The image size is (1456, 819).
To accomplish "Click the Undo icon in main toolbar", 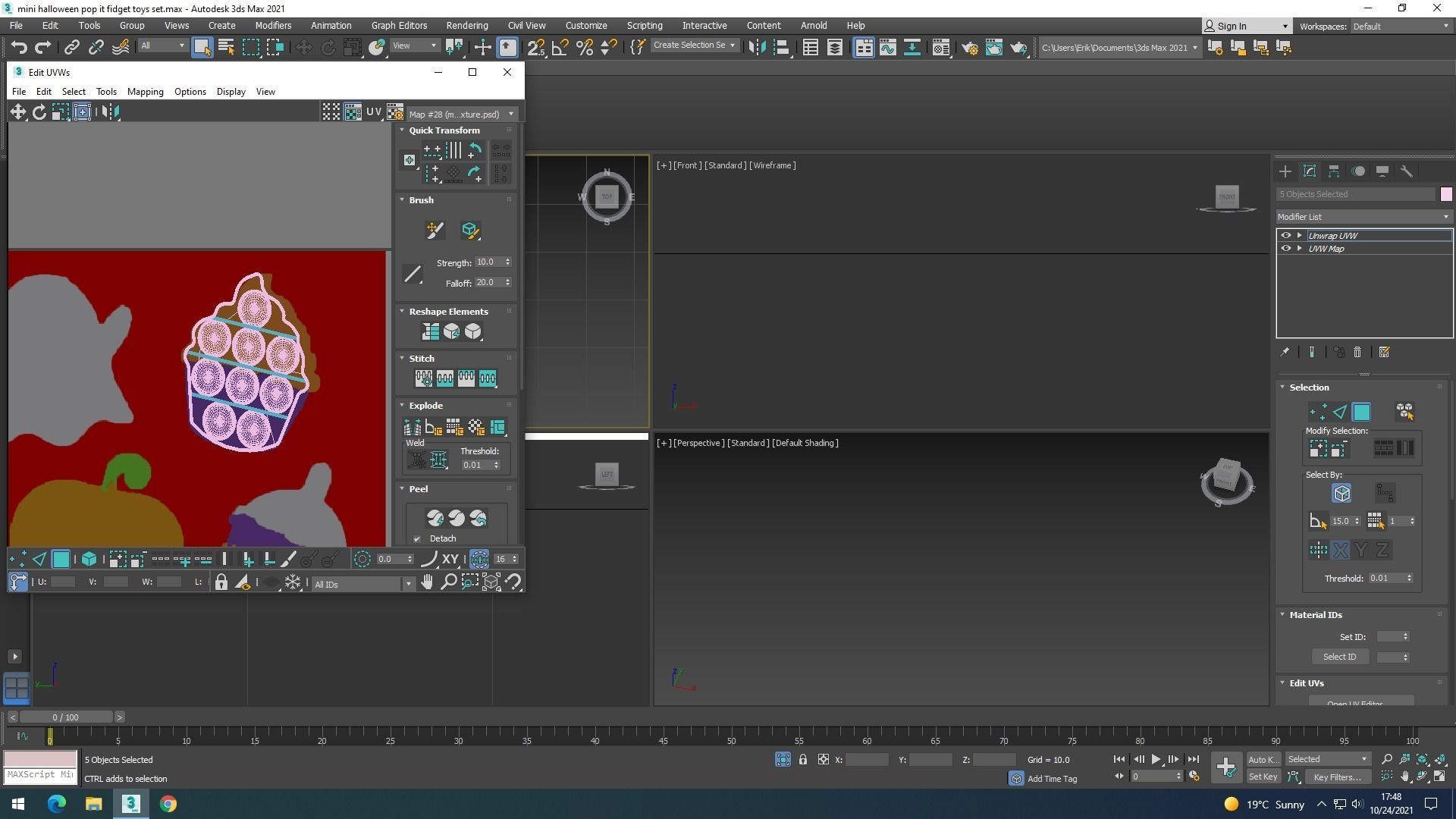I will (x=19, y=47).
